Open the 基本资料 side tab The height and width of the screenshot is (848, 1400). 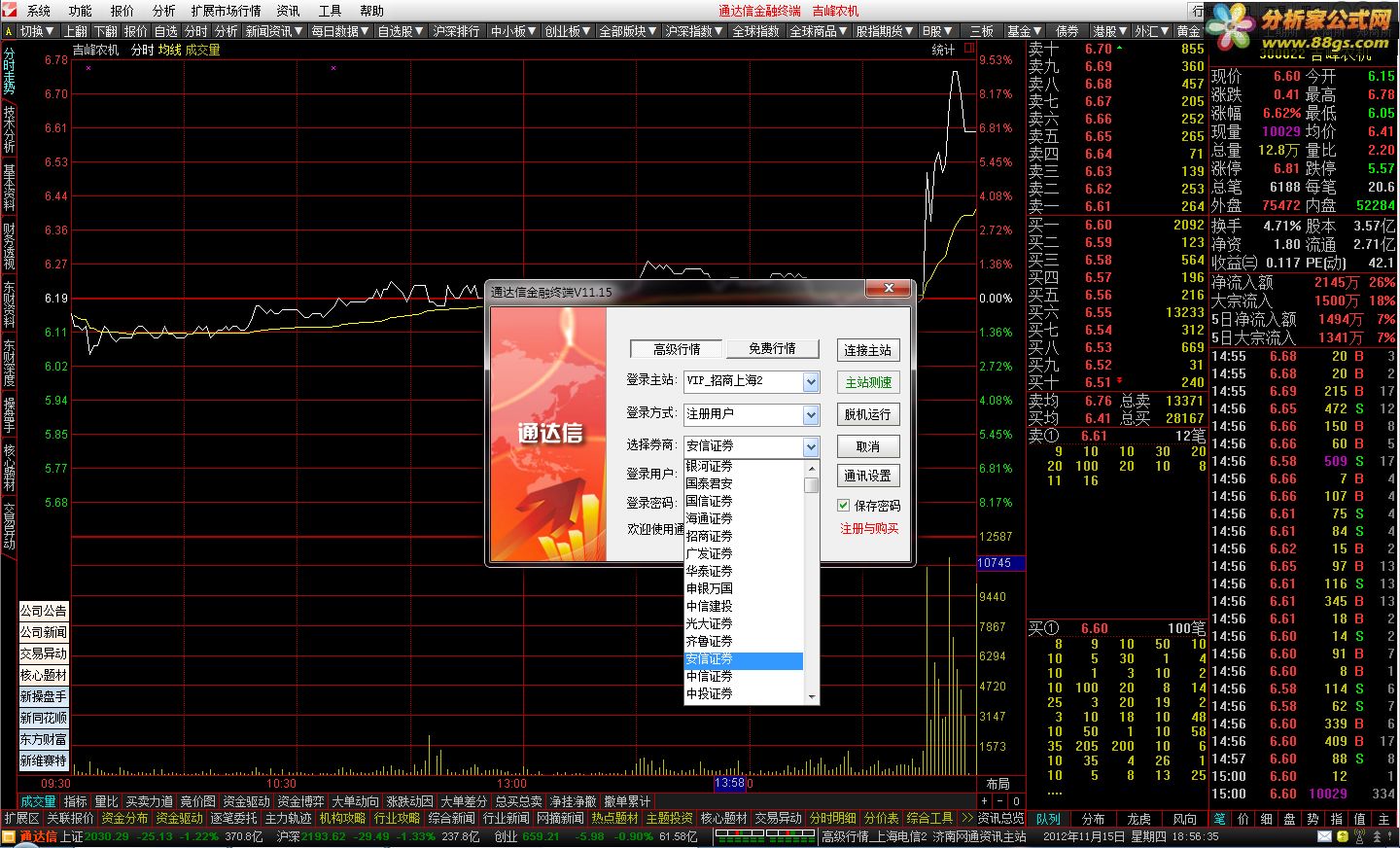point(9,189)
